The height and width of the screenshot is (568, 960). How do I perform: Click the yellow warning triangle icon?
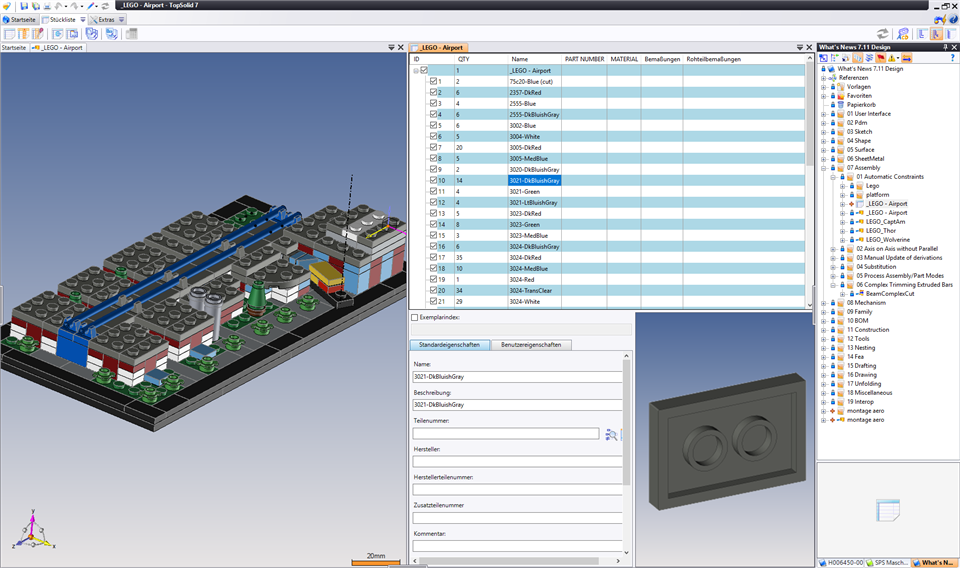(891, 58)
